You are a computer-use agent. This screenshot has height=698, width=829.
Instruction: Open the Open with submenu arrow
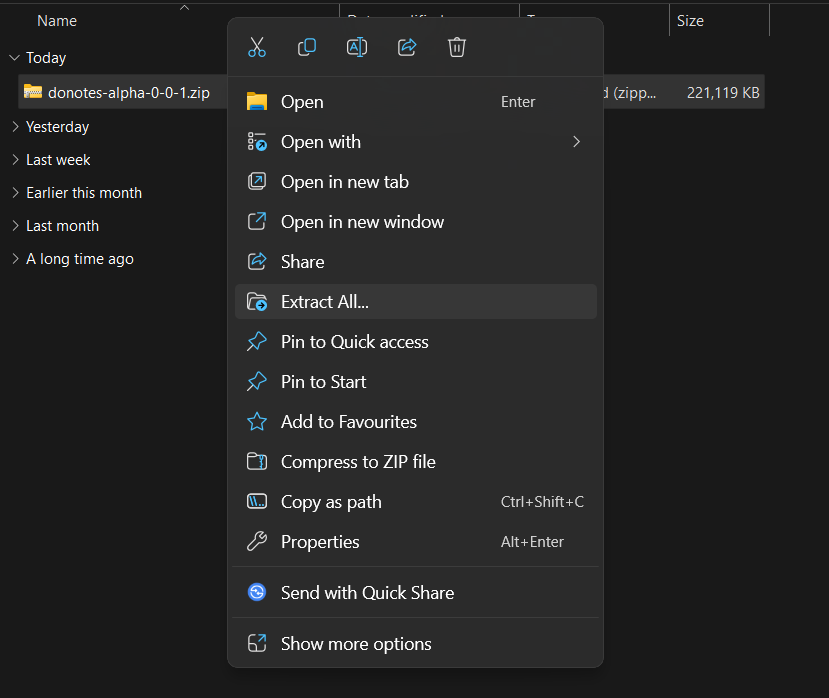(576, 142)
